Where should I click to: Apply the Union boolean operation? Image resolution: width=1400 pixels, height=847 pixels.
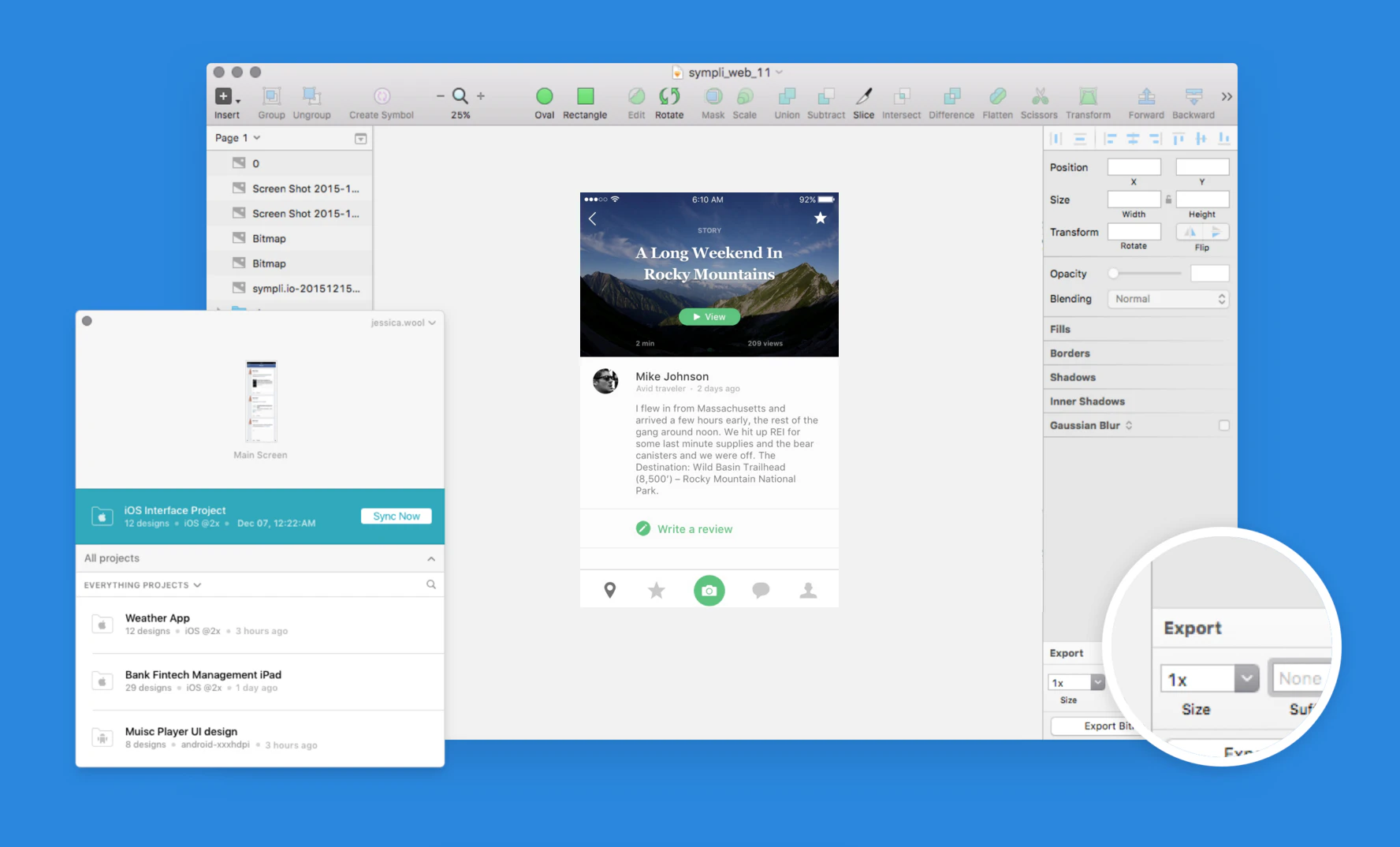click(x=787, y=96)
